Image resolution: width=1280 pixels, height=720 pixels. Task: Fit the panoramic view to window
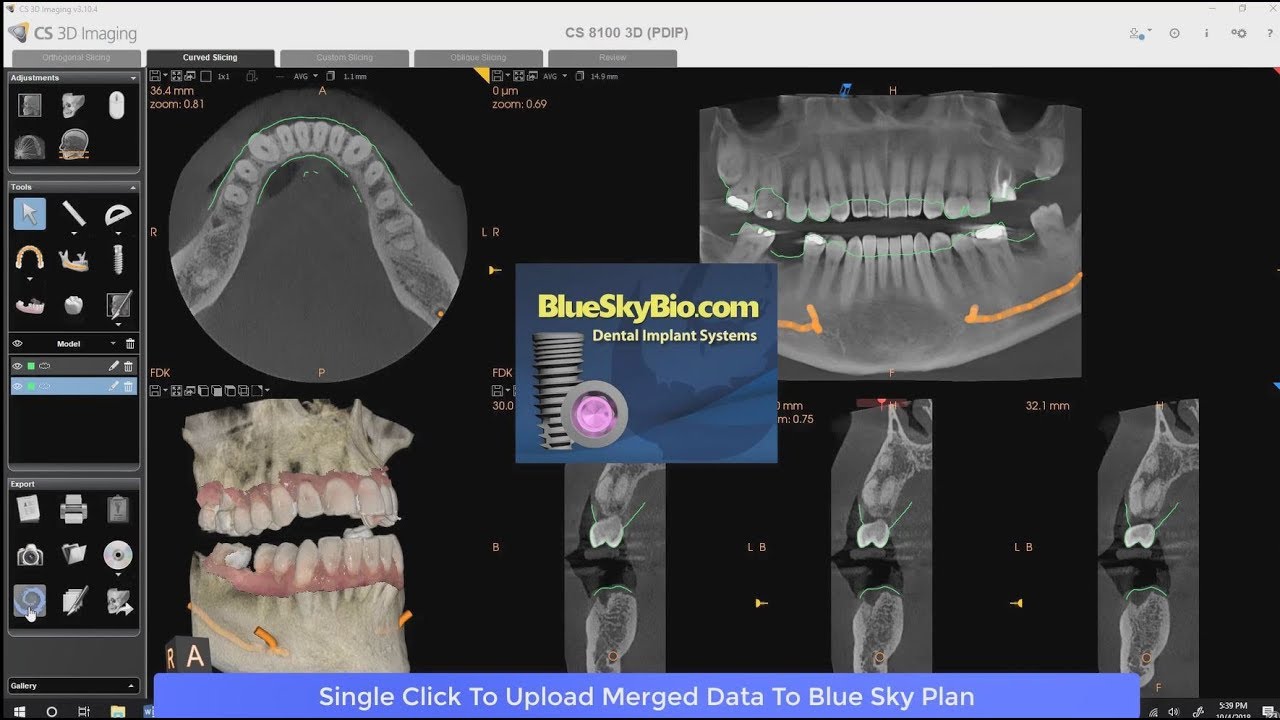point(519,76)
